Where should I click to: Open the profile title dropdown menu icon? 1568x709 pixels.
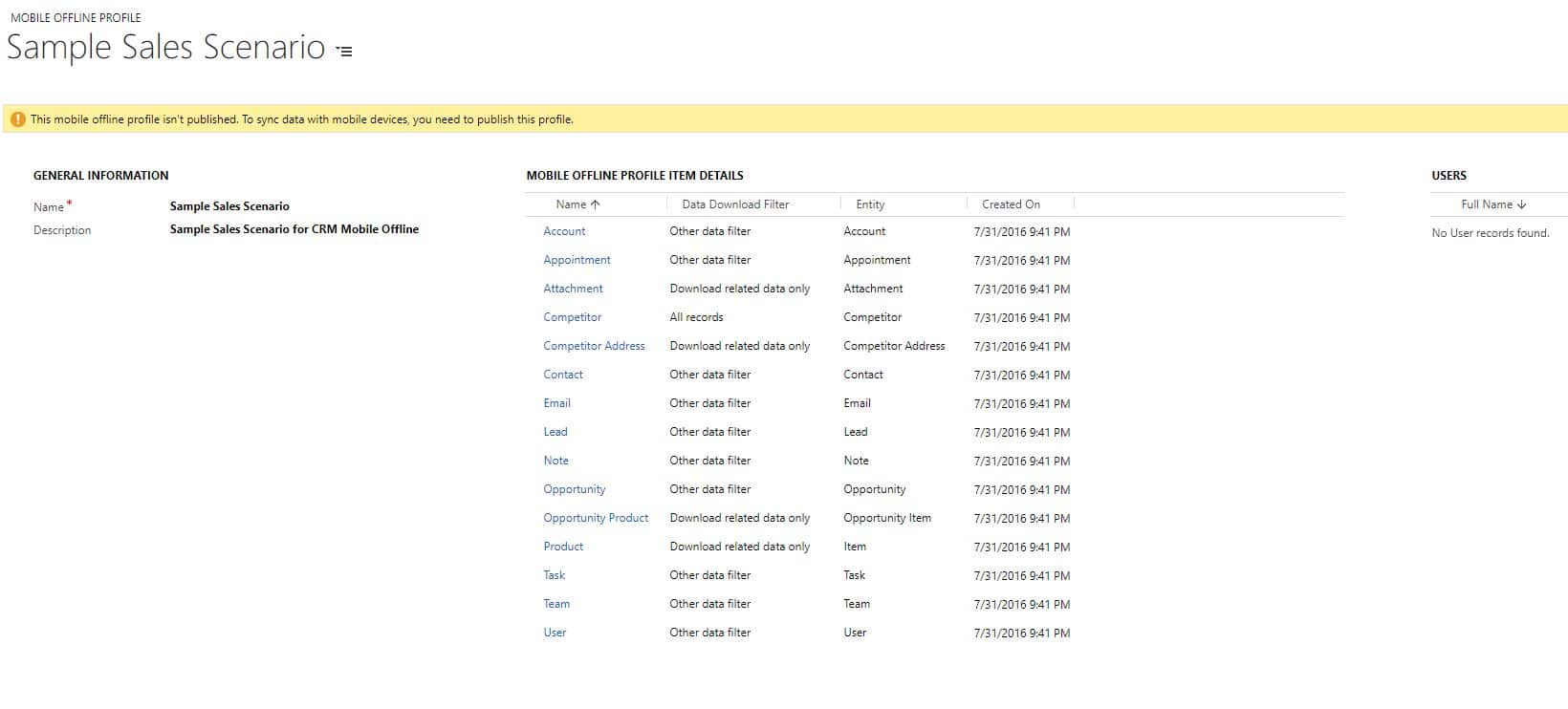coord(344,52)
